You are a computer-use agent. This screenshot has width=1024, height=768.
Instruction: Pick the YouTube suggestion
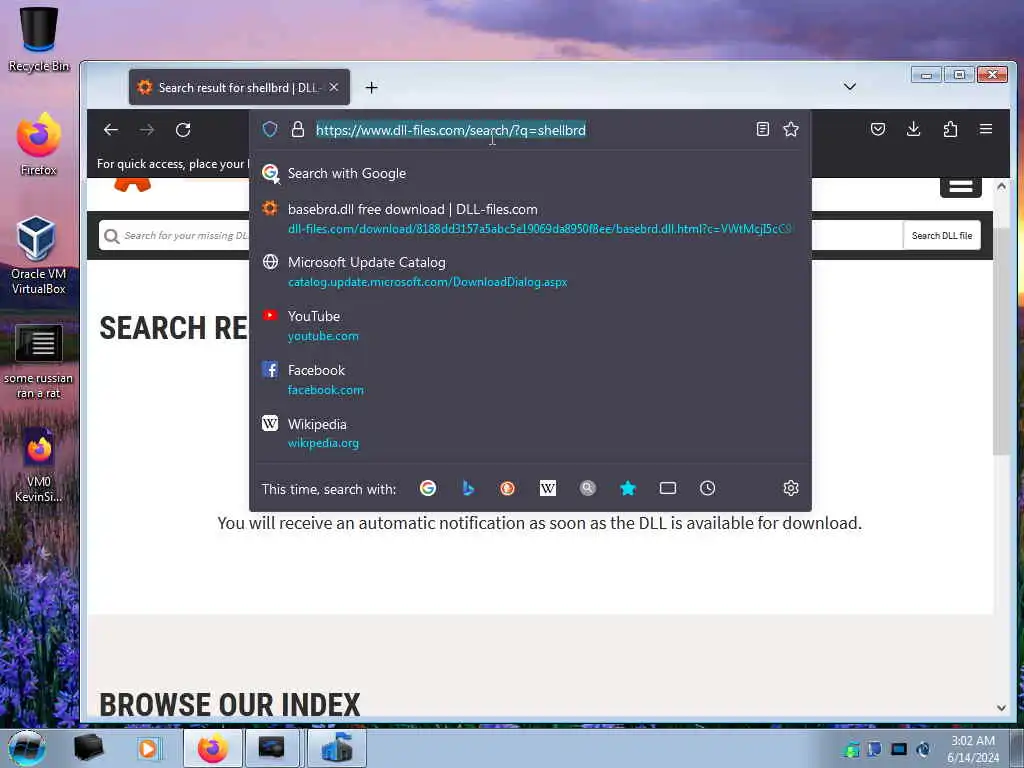530,325
